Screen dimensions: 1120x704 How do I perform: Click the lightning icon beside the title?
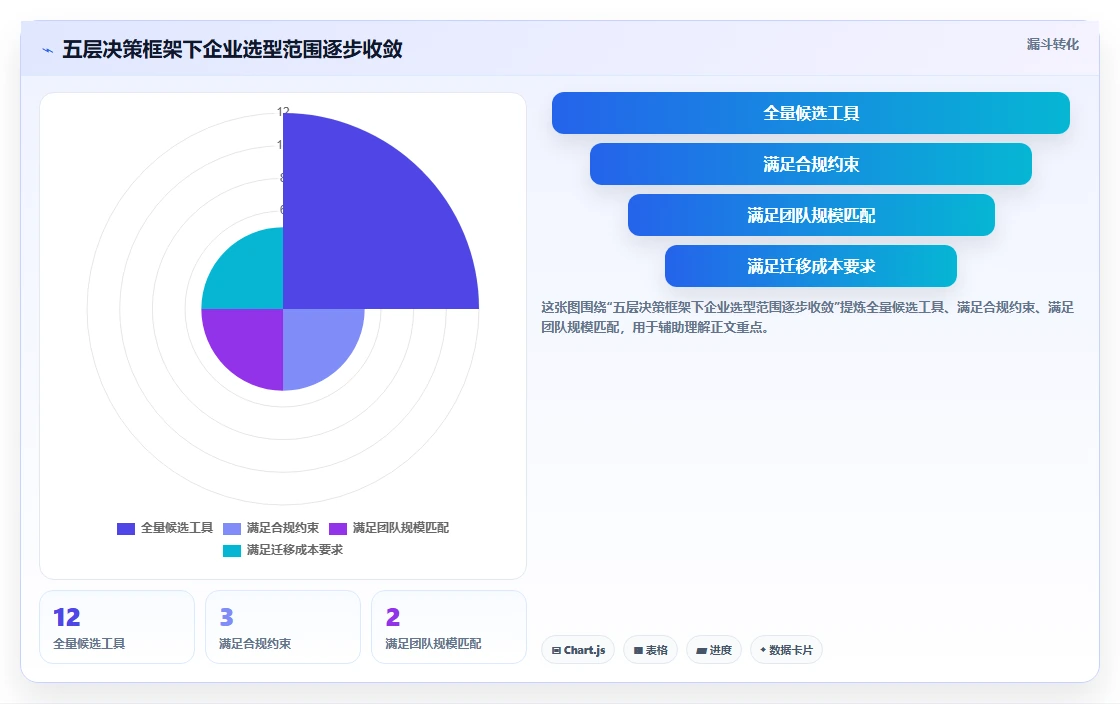[48, 50]
